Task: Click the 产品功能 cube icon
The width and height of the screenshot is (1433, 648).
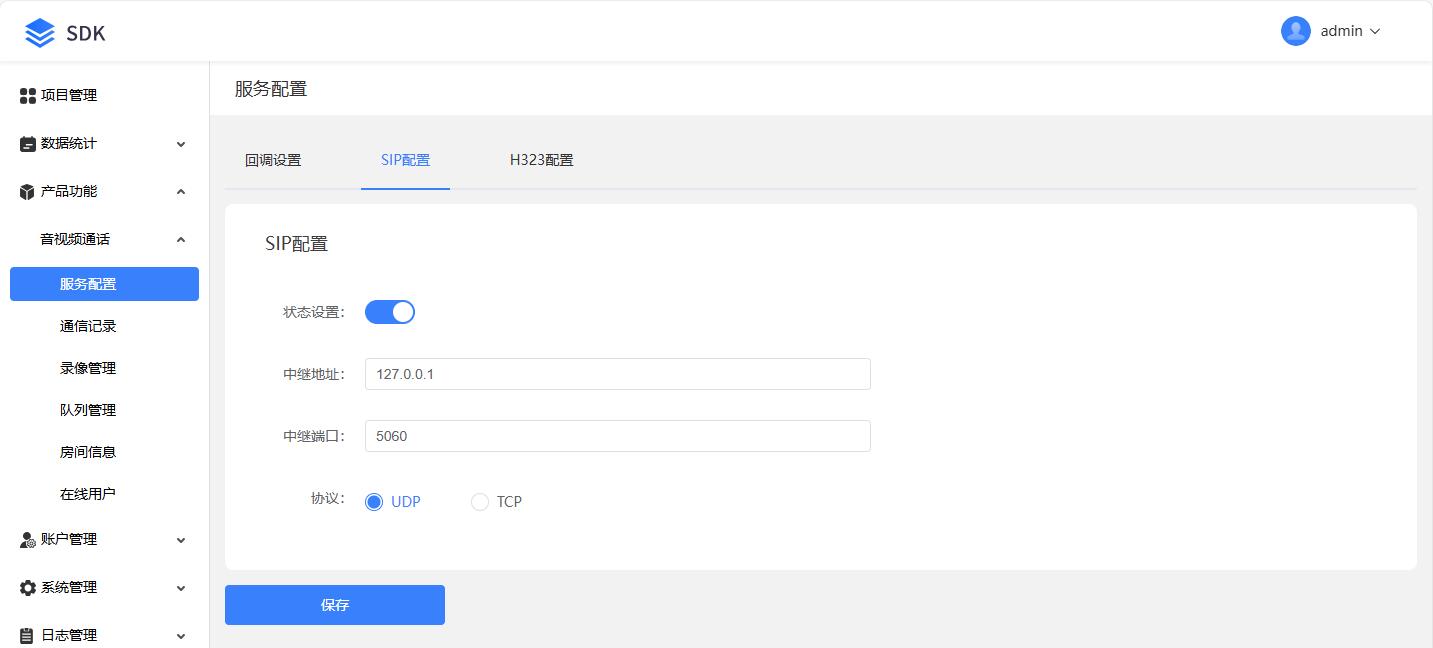Action: (x=28, y=192)
